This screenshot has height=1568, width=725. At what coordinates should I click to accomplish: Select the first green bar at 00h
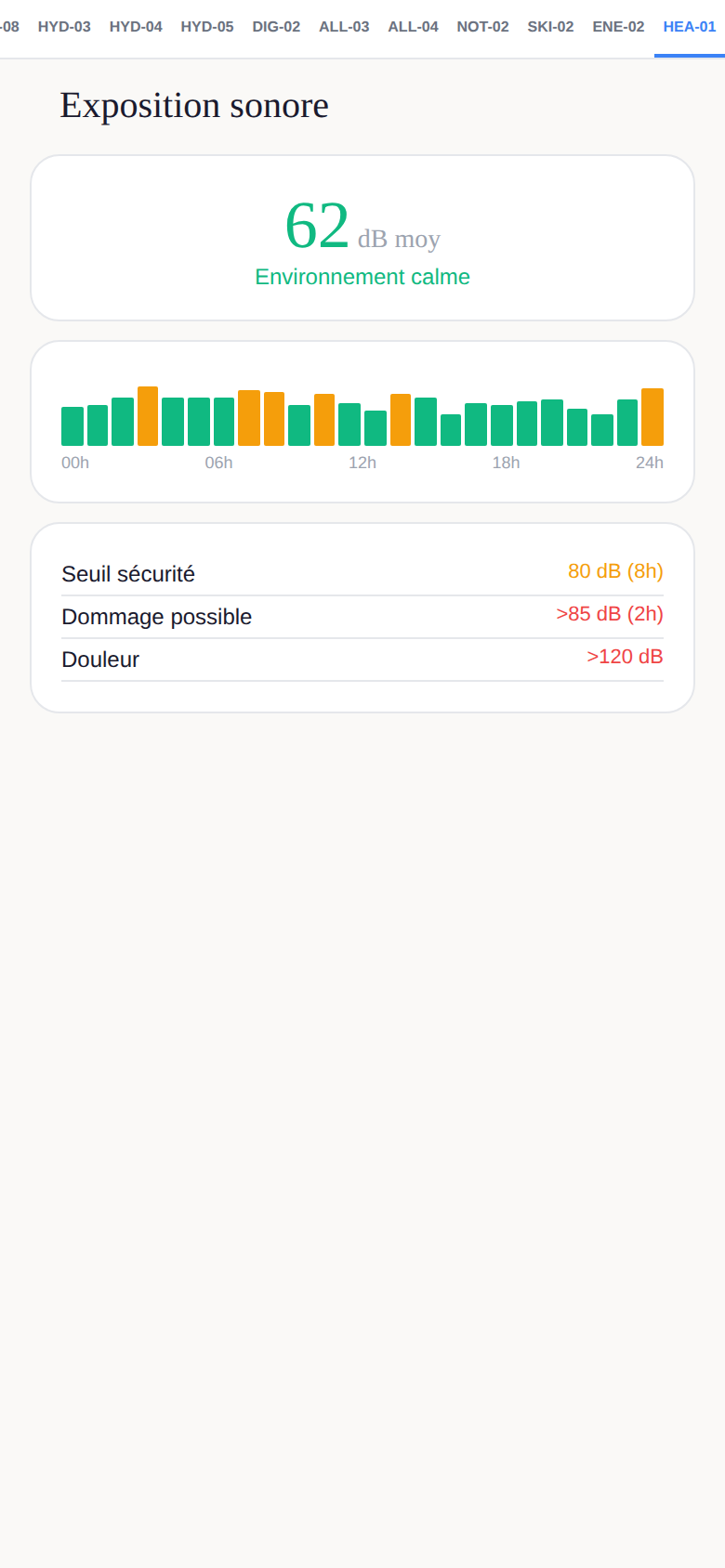coord(72,426)
